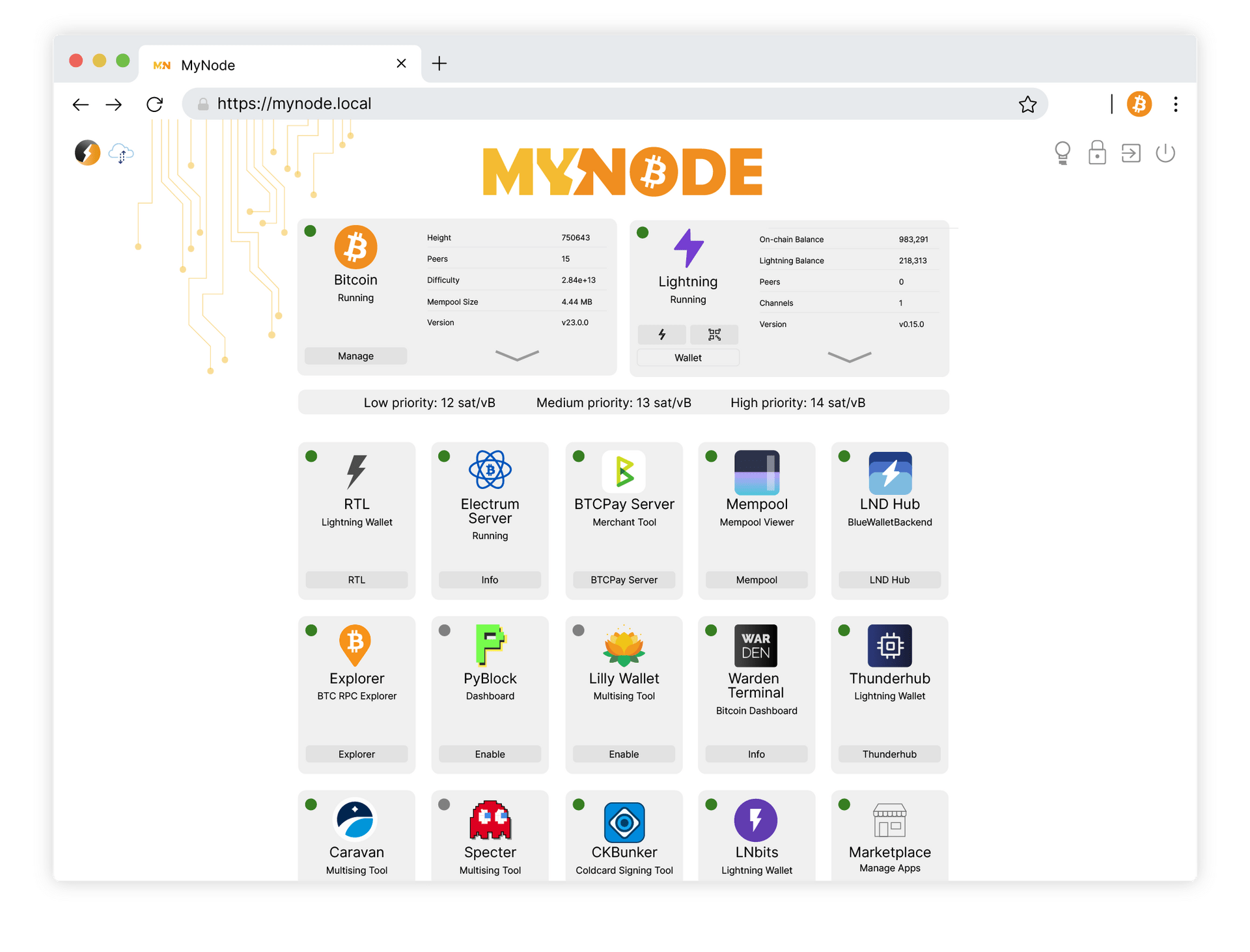Click the cloud upload icon at the top left

tap(121, 154)
